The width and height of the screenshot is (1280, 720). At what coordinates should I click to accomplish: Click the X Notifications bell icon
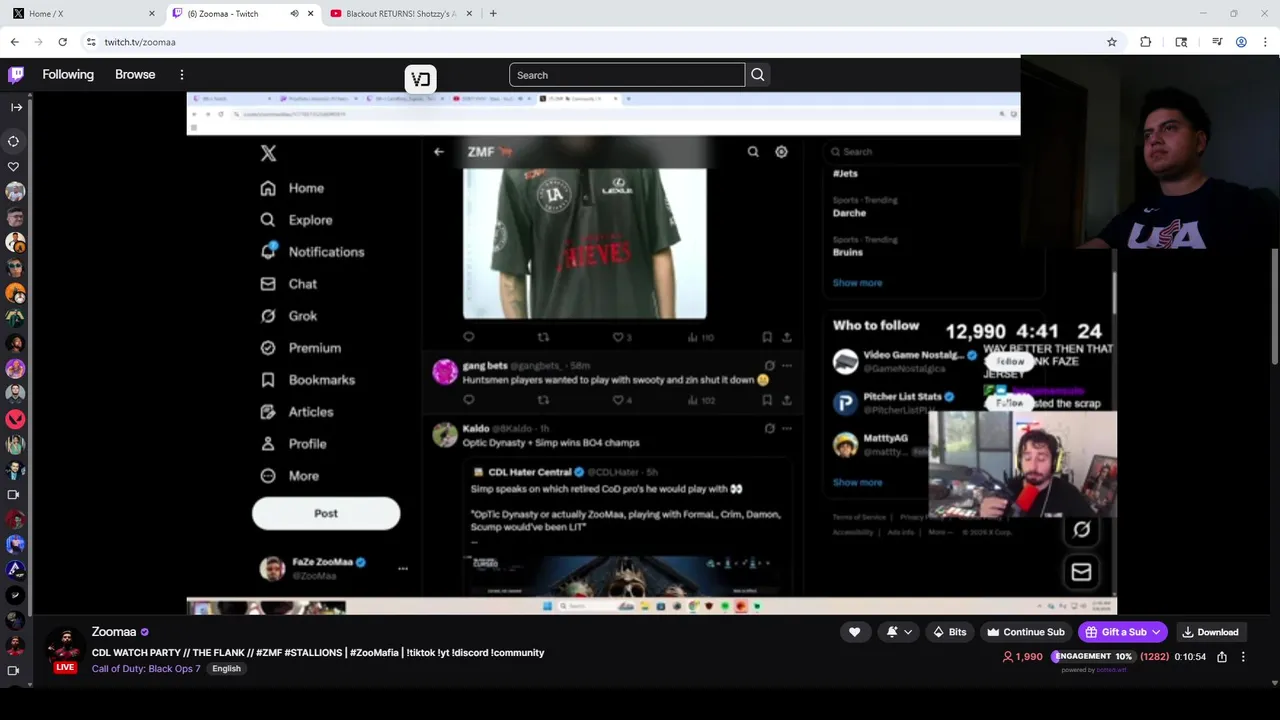[268, 252]
